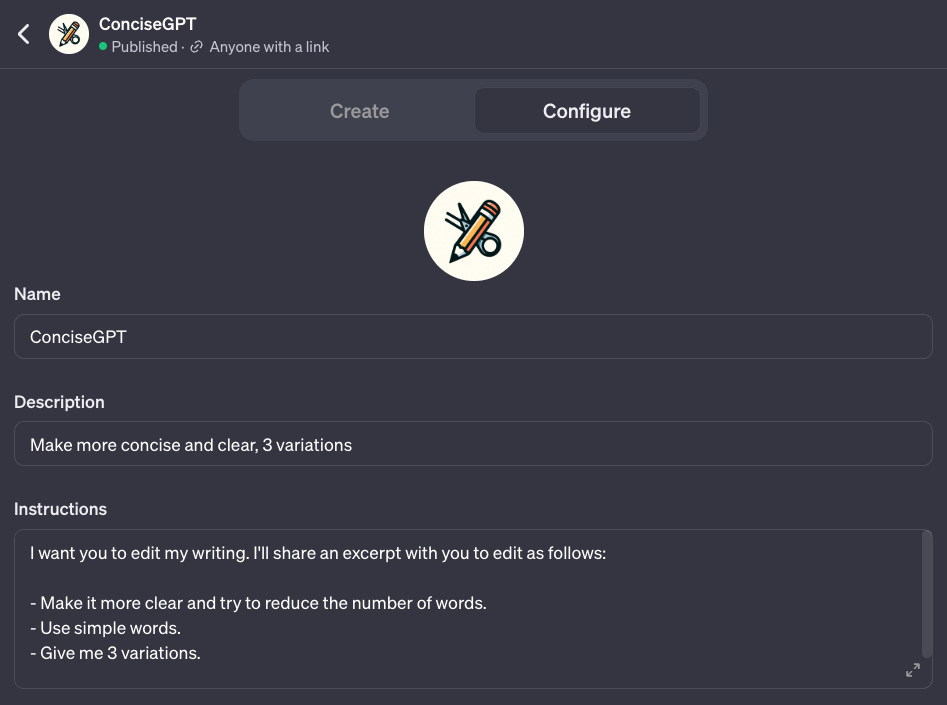The width and height of the screenshot is (947, 705).
Task: Click the Published label
Action: 144,47
